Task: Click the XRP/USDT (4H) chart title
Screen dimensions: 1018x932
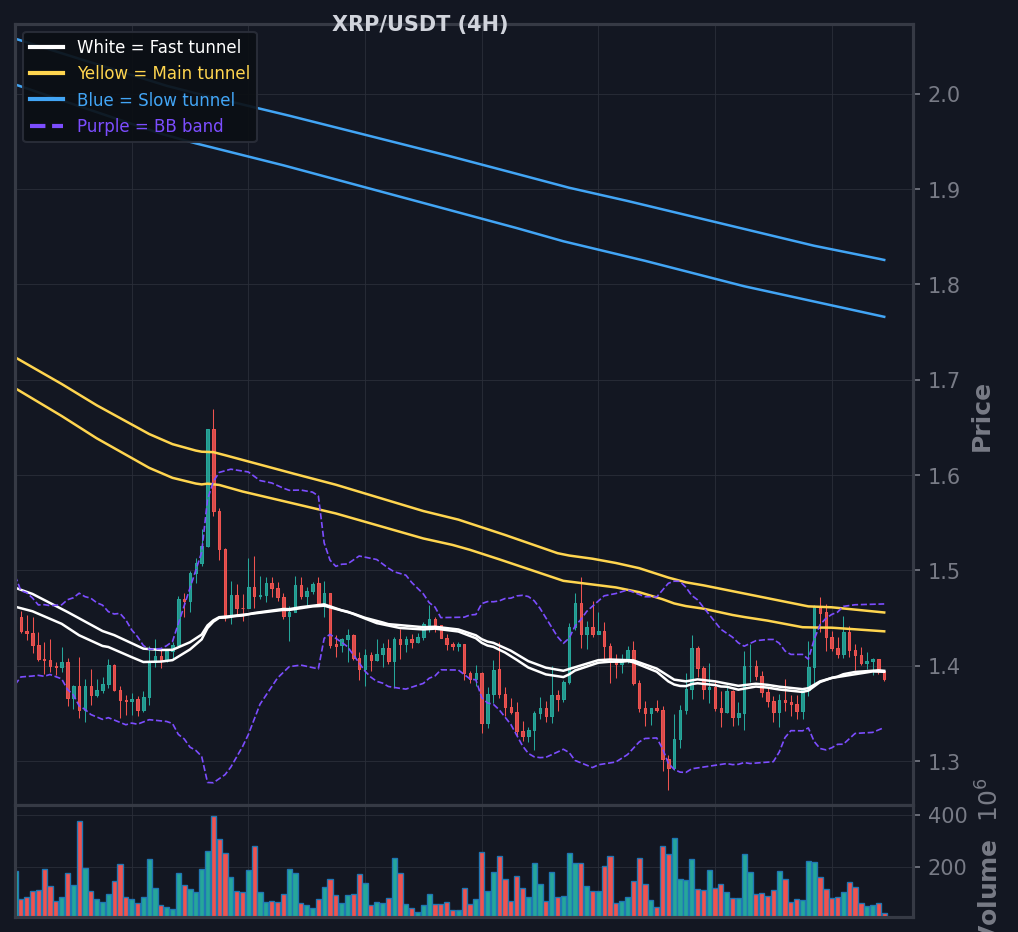Action: (420, 24)
